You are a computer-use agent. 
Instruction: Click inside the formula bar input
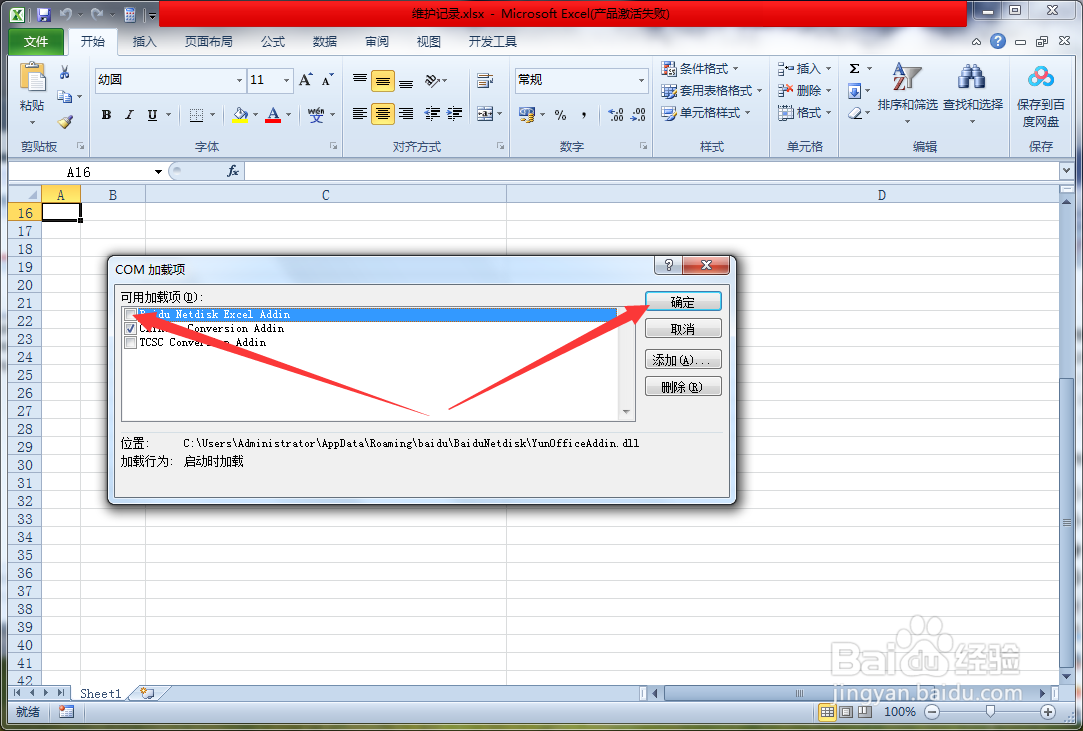coord(651,171)
